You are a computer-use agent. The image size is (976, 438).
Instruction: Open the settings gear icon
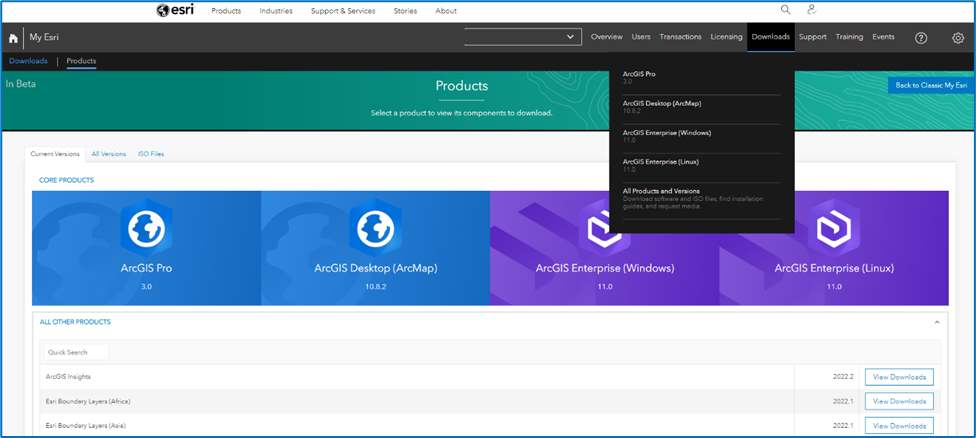[957, 38]
